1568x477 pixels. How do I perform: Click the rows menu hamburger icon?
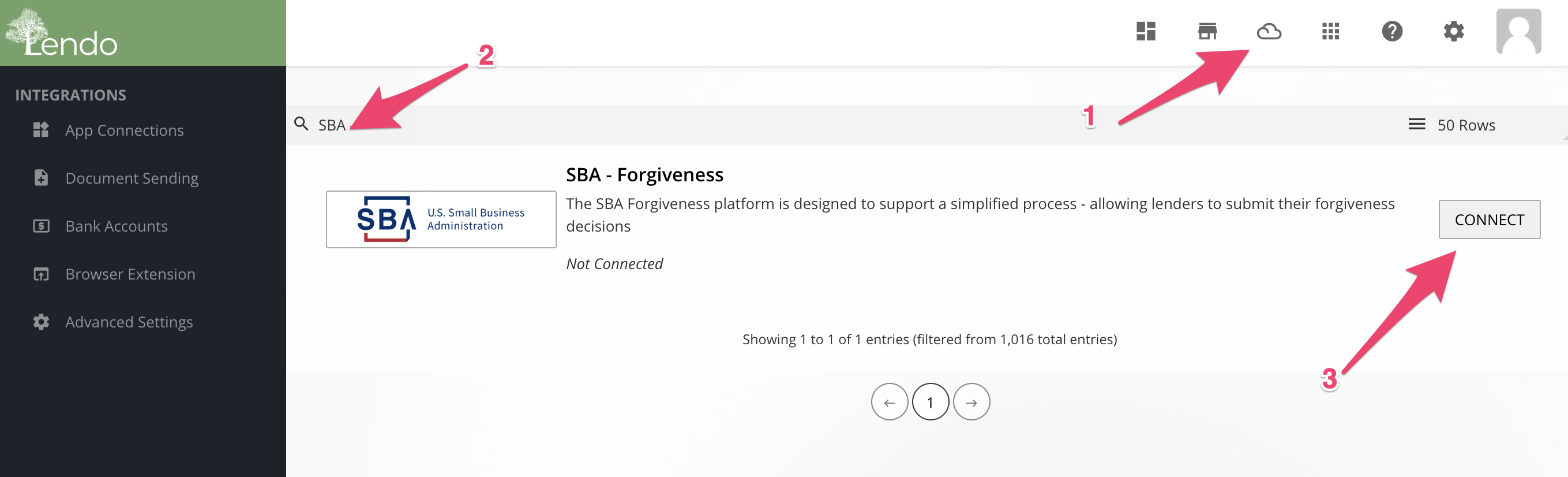[1416, 124]
